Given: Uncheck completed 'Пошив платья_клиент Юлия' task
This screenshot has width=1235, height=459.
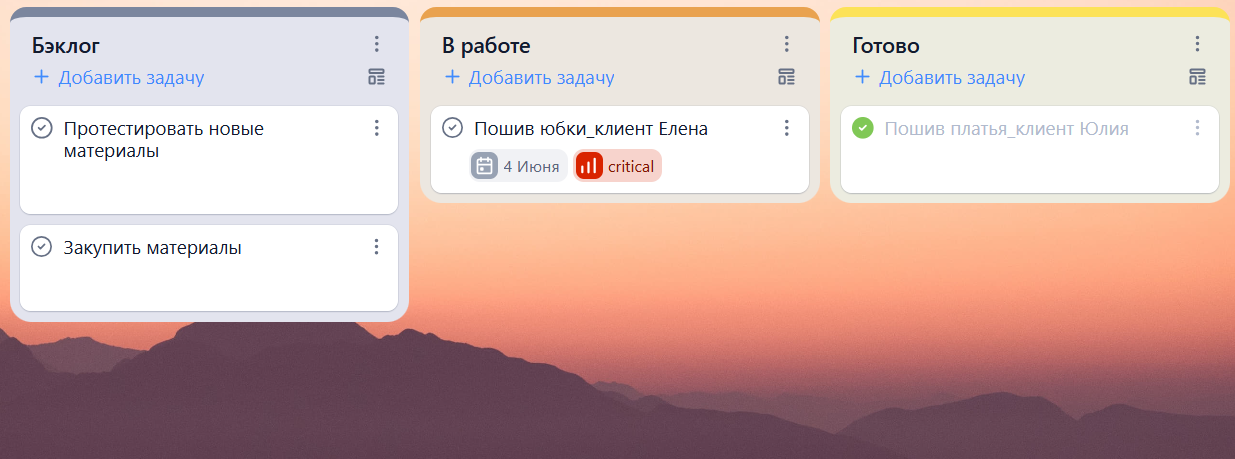Looking at the screenshot, I should [862, 128].
